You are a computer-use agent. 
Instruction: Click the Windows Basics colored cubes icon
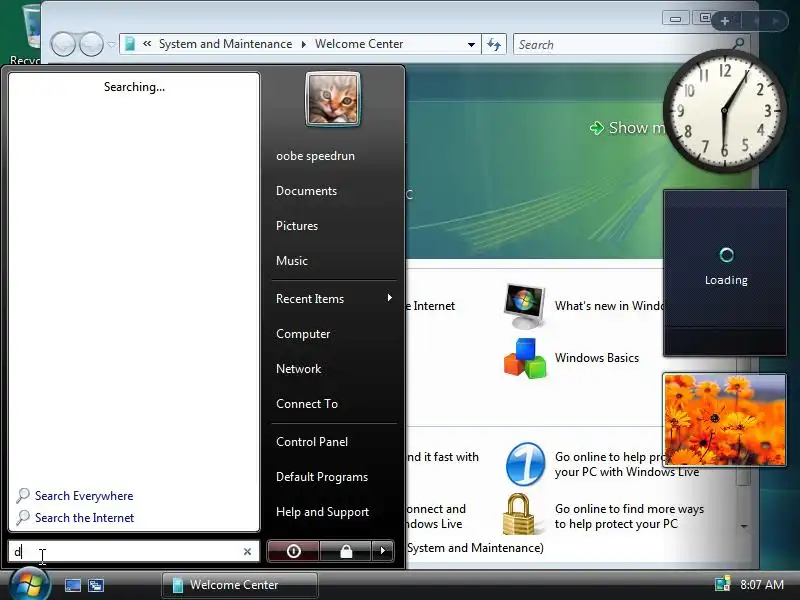(525, 358)
